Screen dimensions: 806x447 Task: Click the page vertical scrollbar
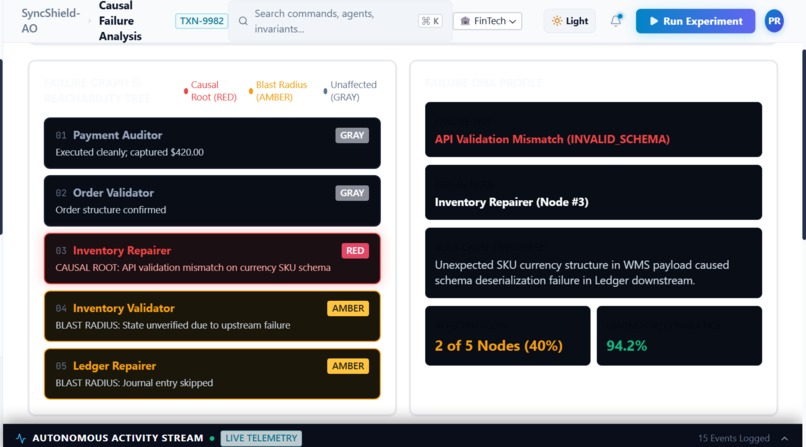pyautogui.click(x=803, y=144)
